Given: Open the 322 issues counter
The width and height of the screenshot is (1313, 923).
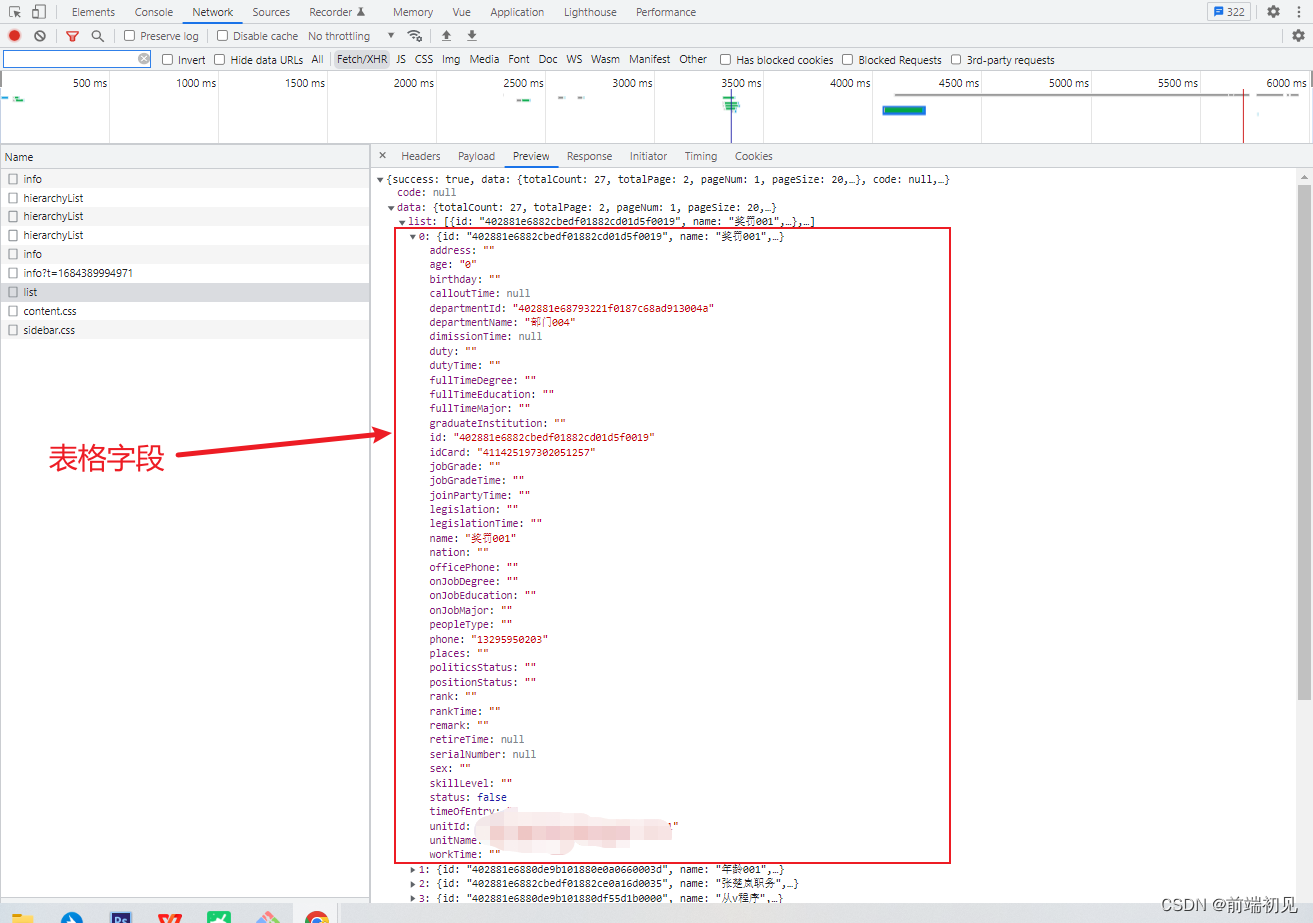Looking at the screenshot, I should coord(1229,12).
